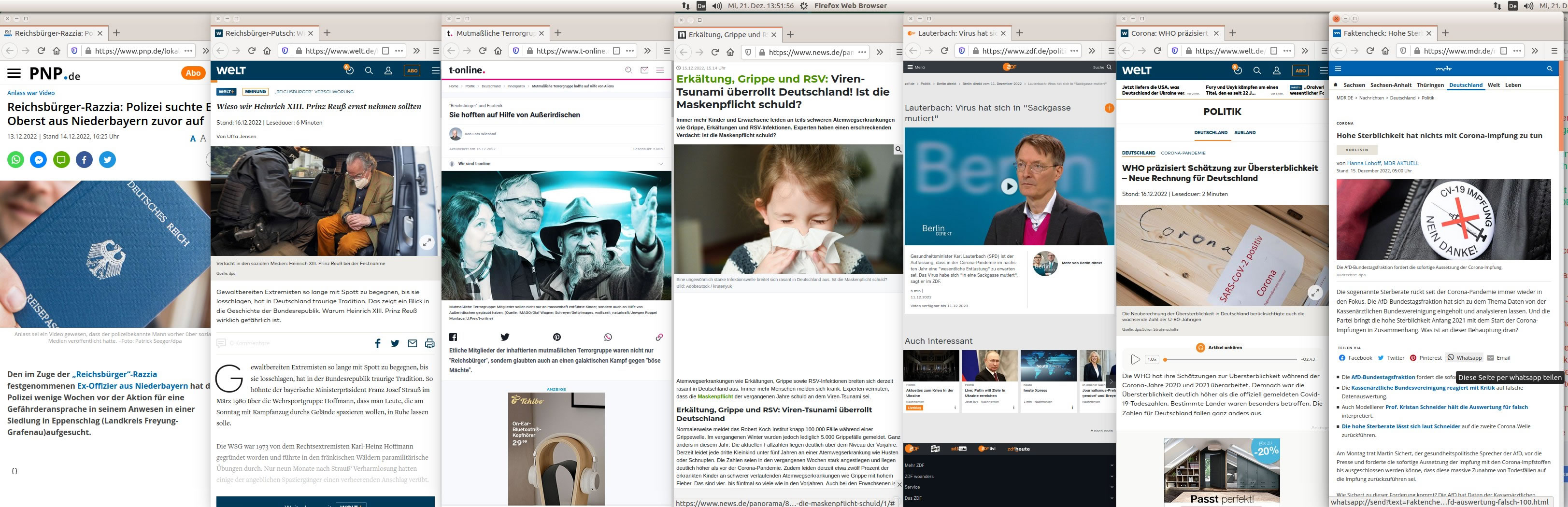Email the Heinrich XIII. Welt article

tap(413, 343)
